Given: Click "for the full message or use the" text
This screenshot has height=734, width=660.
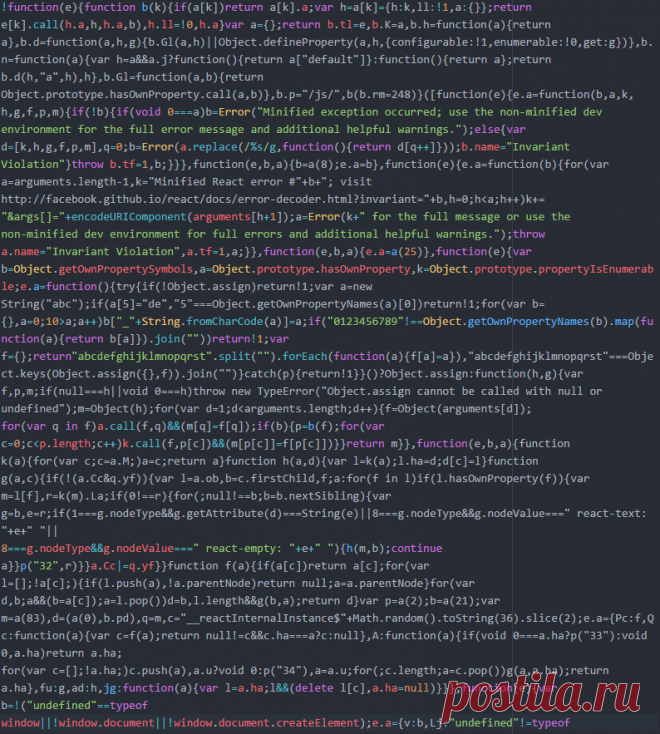Looking at the screenshot, I should point(471,217).
